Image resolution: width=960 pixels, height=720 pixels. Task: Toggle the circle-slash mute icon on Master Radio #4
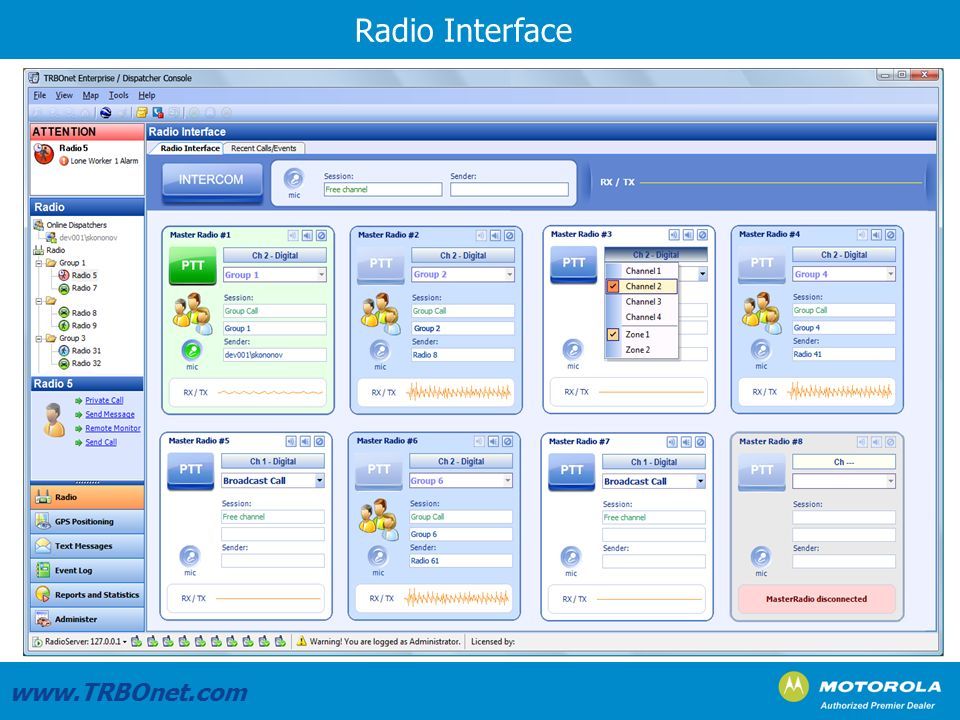point(891,234)
